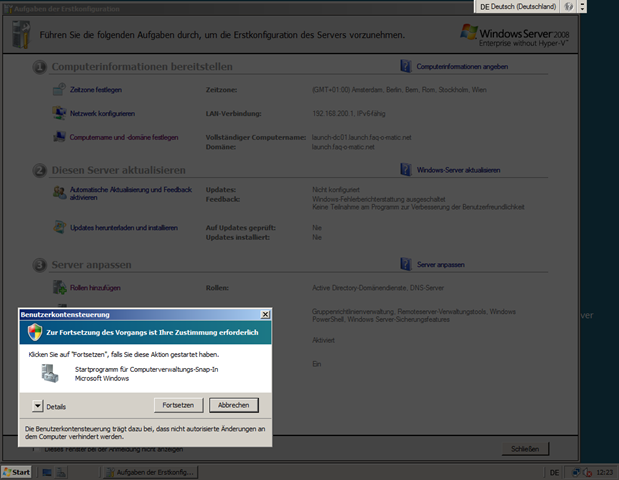Open Windows-Server aktualisieren help link
Viewport: 619px width, 480px height.
click(459, 170)
